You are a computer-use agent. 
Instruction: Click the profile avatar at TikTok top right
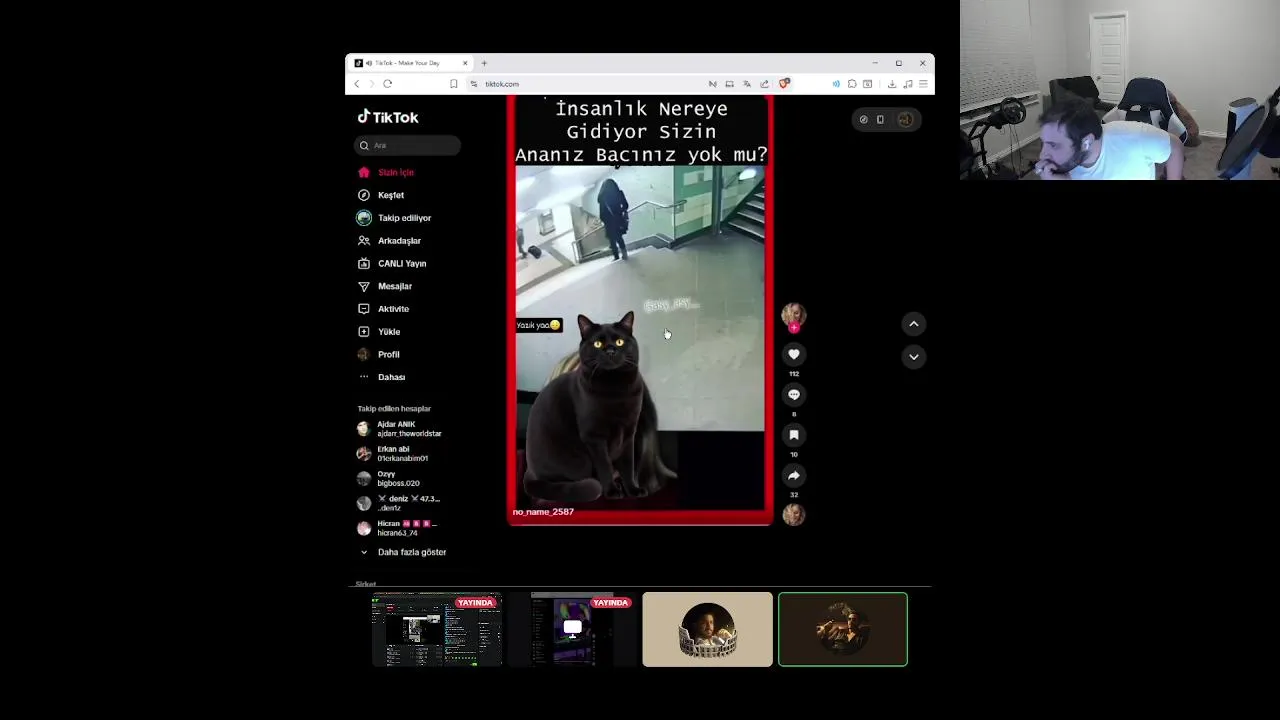pyautogui.click(x=905, y=120)
